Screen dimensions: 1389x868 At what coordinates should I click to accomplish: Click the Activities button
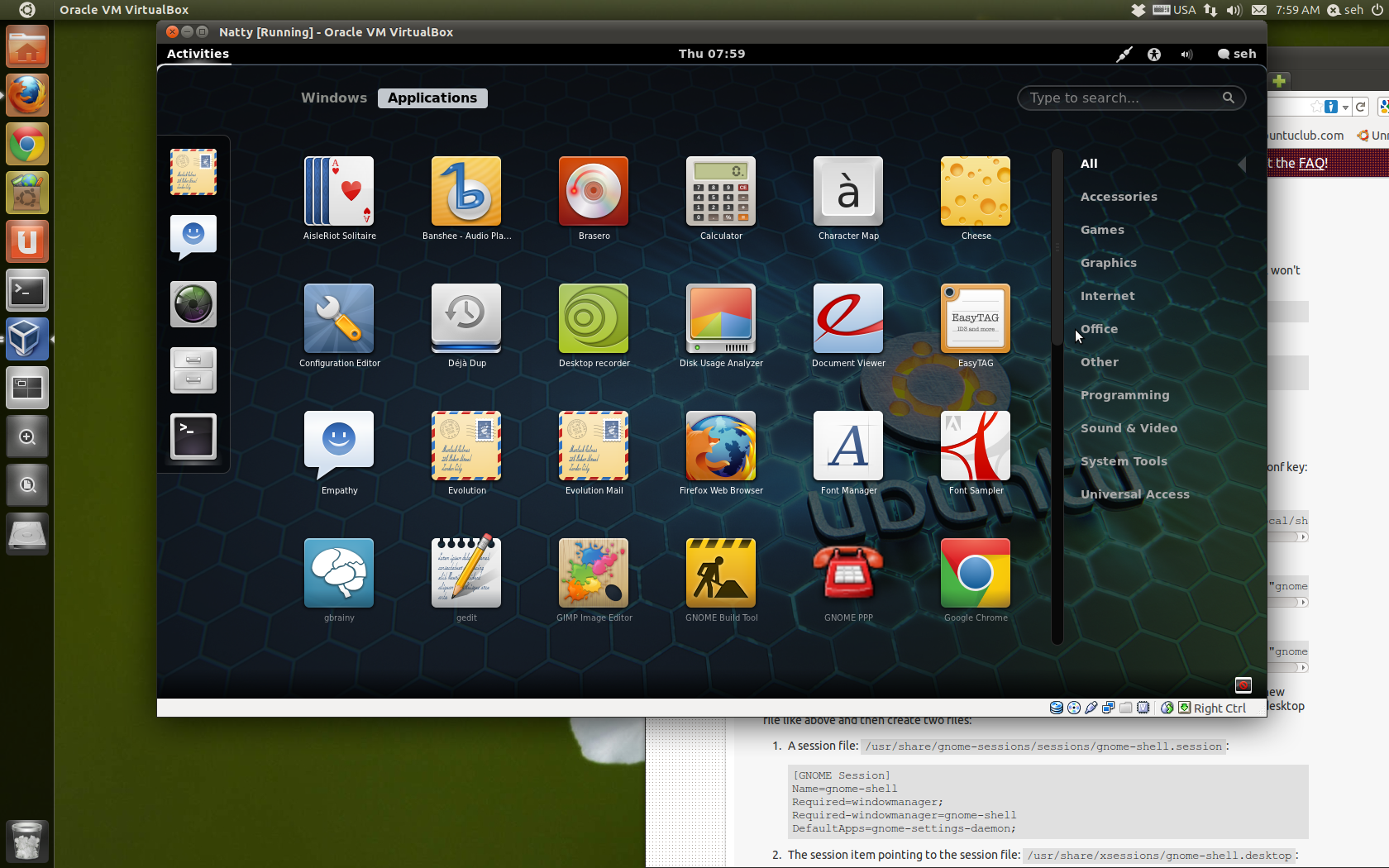[198, 55]
